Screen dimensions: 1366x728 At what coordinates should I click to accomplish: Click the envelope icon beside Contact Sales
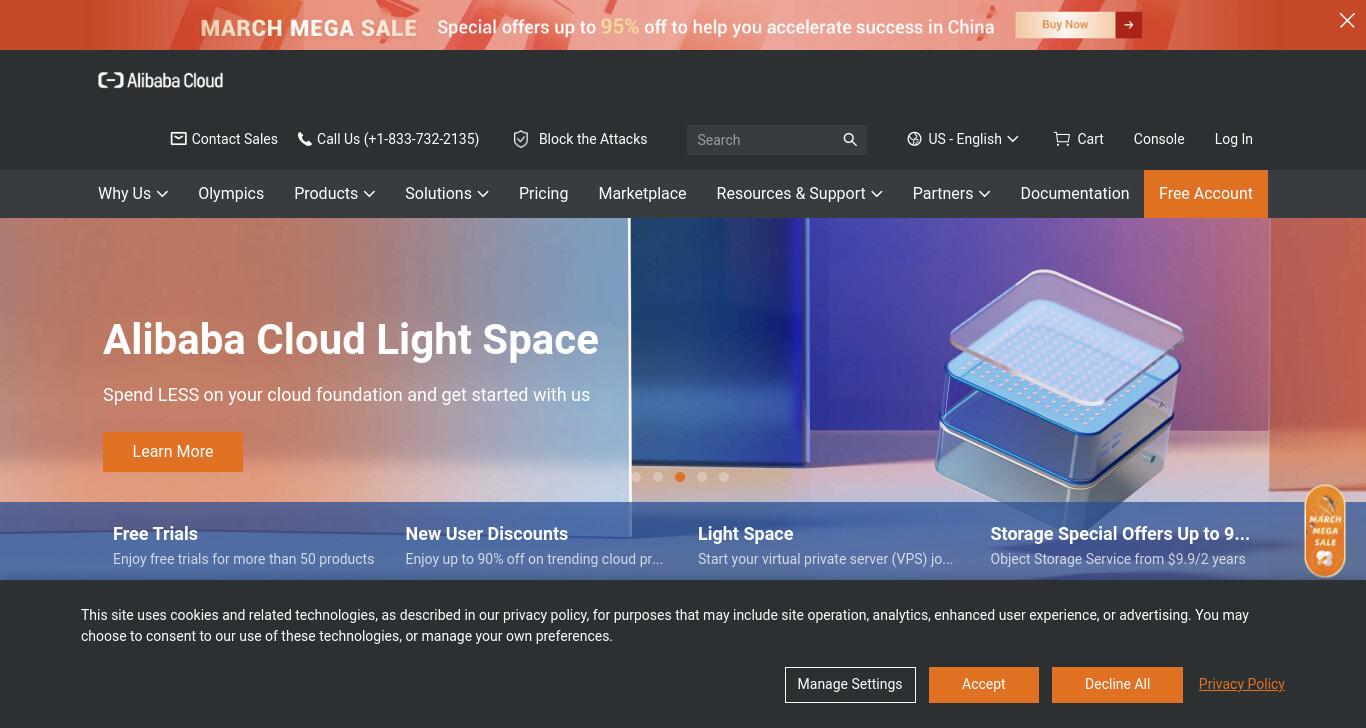pyautogui.click(x=178, y=139)
